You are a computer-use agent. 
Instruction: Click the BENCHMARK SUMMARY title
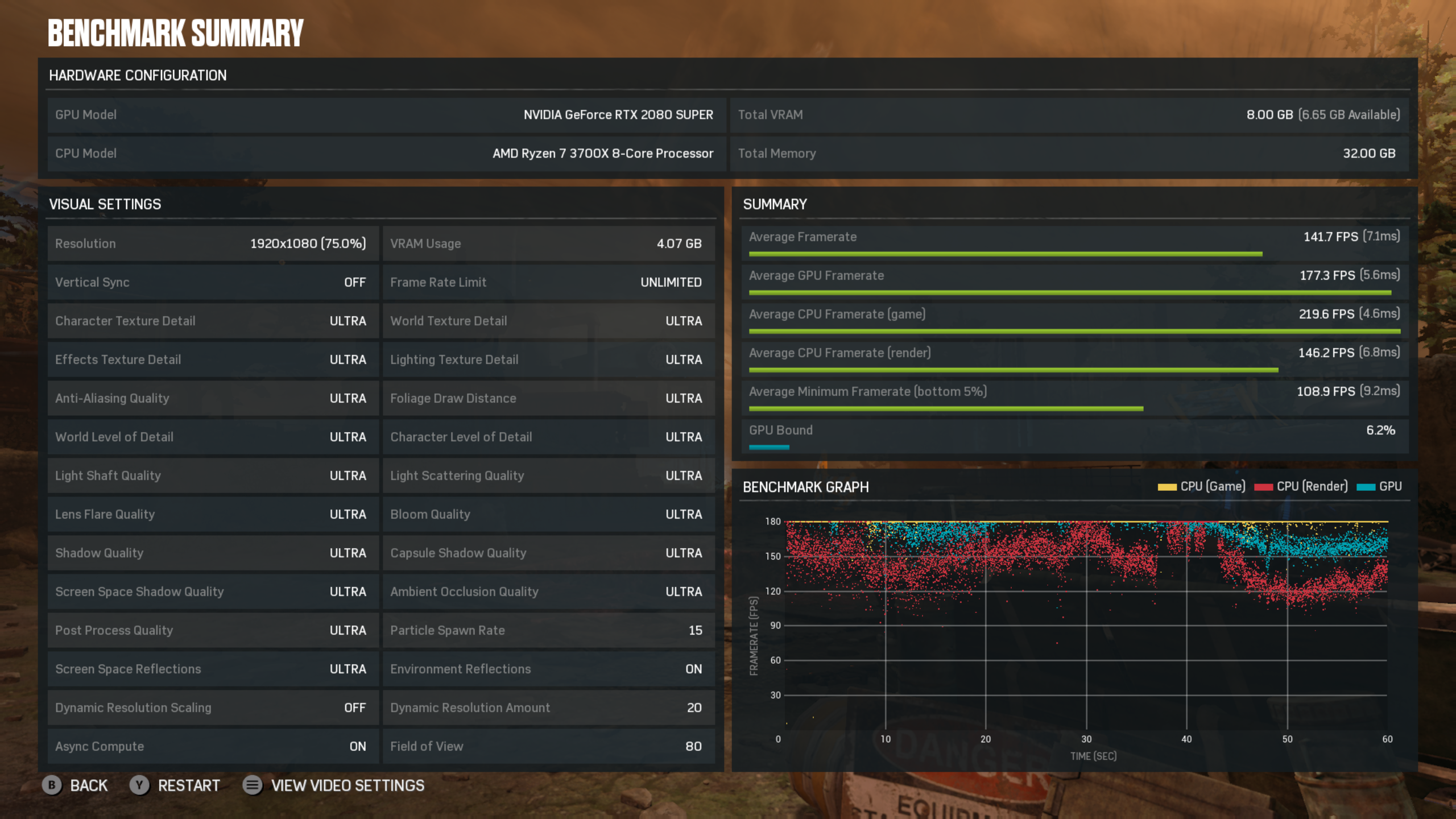176,33
